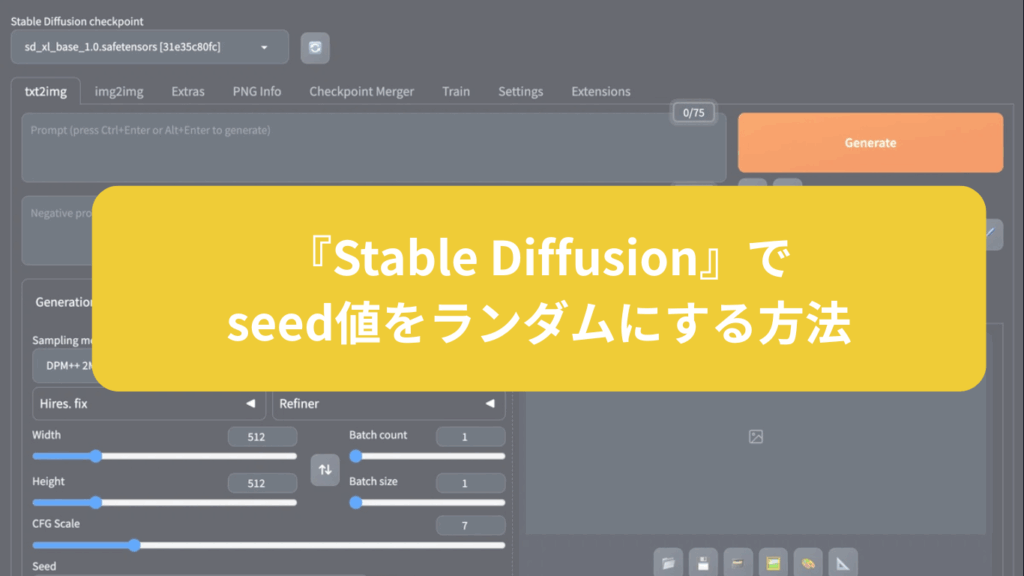
Task: Click the Stable Diffusion checkpoint label
Action: click(x=77, y=21)
